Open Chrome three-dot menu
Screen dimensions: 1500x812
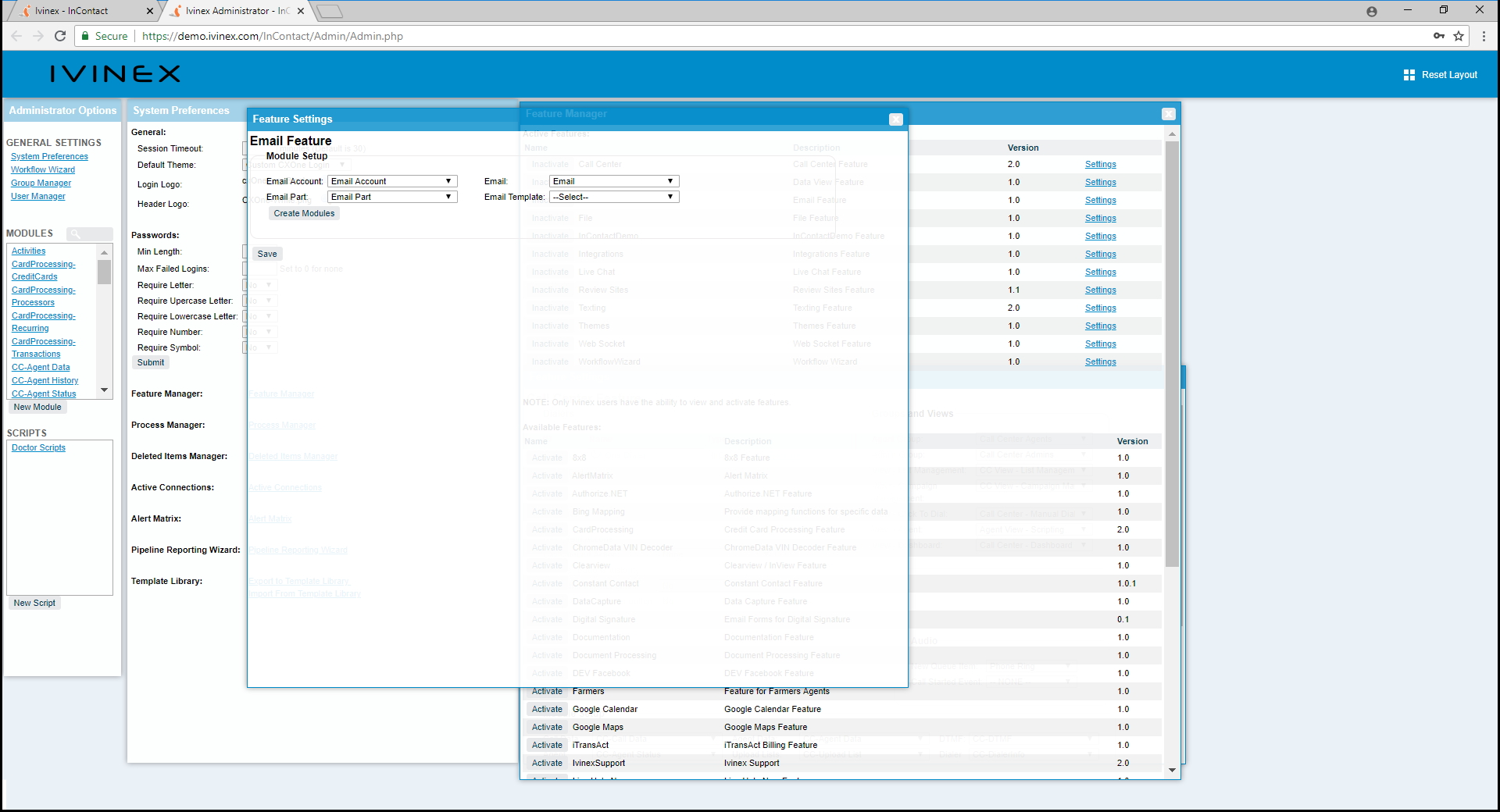(1484, 36)
